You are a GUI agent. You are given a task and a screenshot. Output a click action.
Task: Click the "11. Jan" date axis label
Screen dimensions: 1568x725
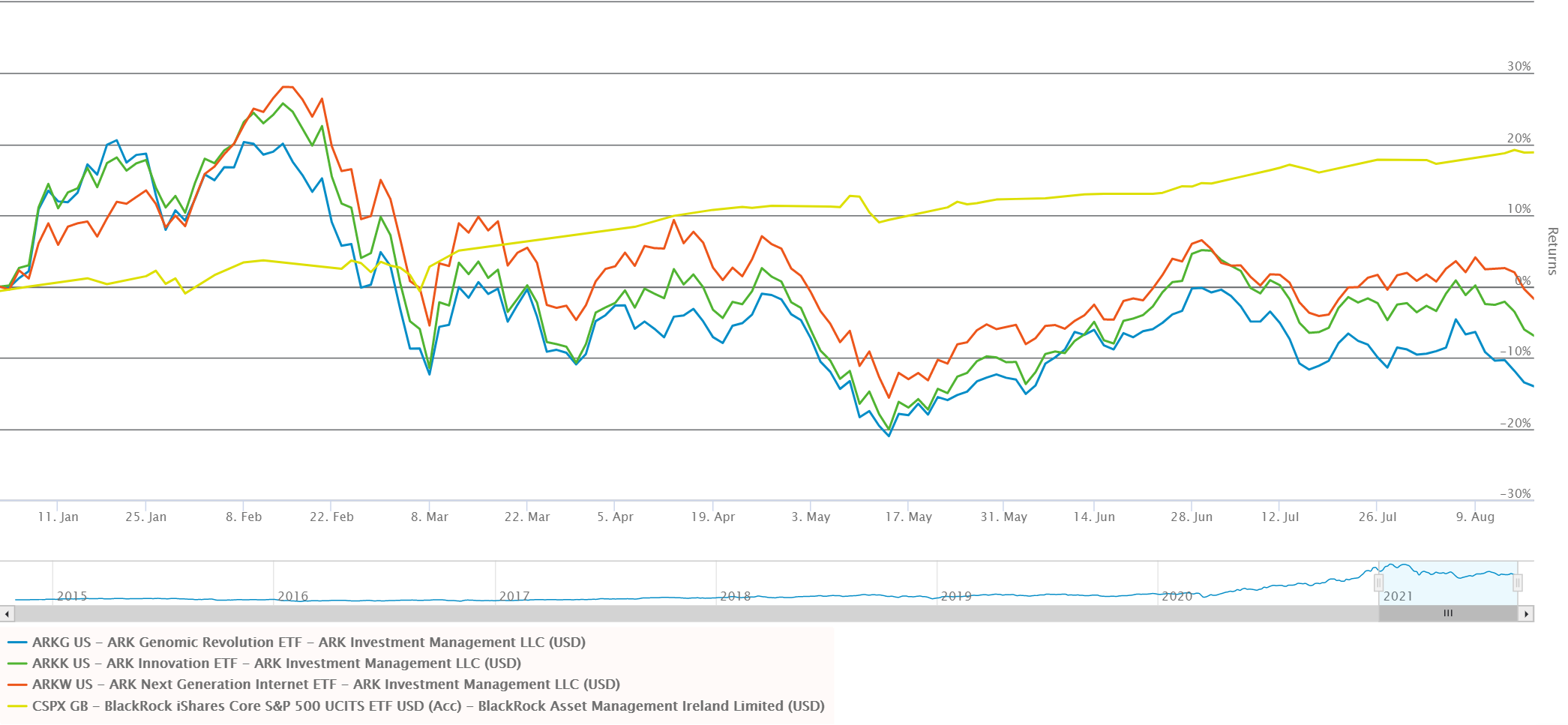tap(58, 517)
